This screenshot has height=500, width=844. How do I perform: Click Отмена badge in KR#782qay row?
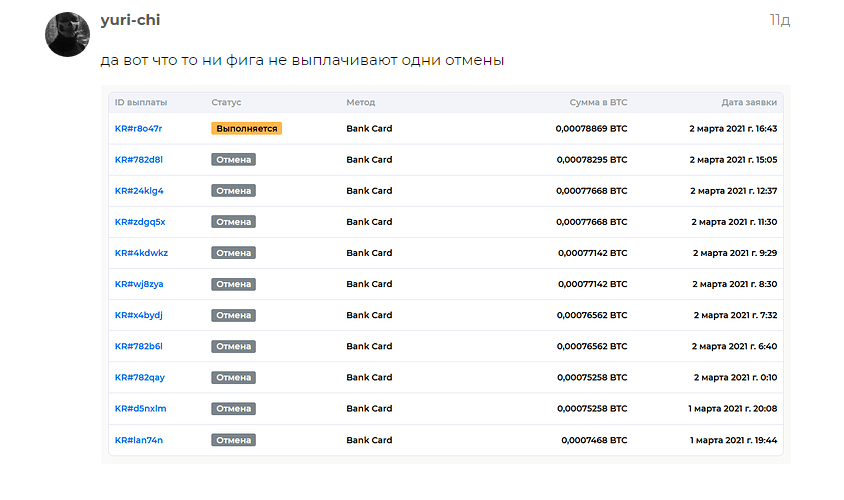coord(234,377)
